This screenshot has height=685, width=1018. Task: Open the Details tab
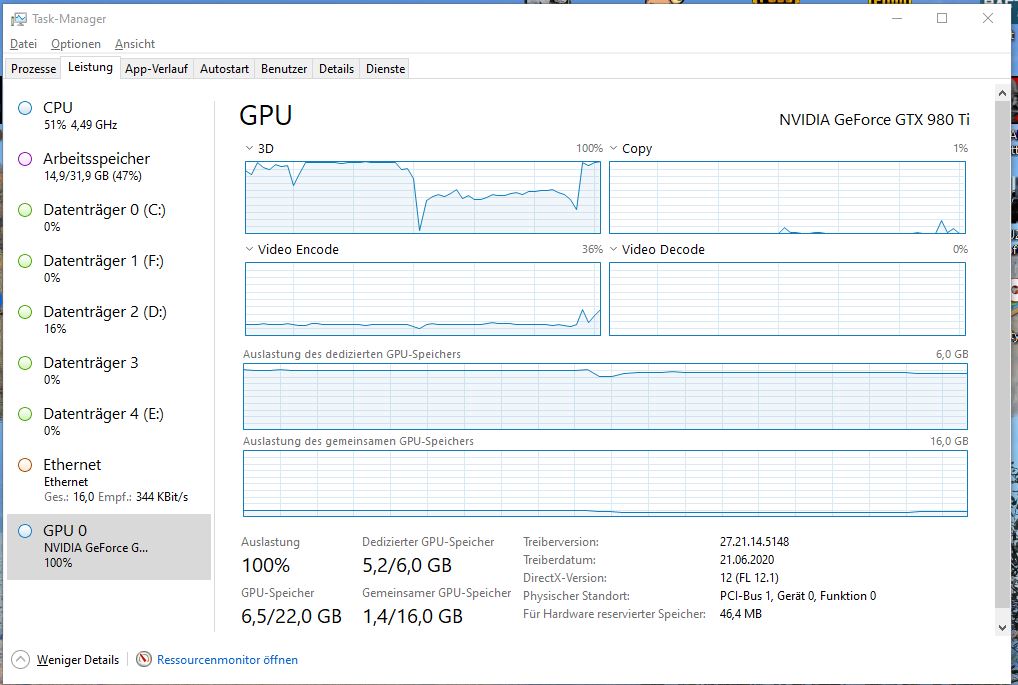[x=336, y=68]
